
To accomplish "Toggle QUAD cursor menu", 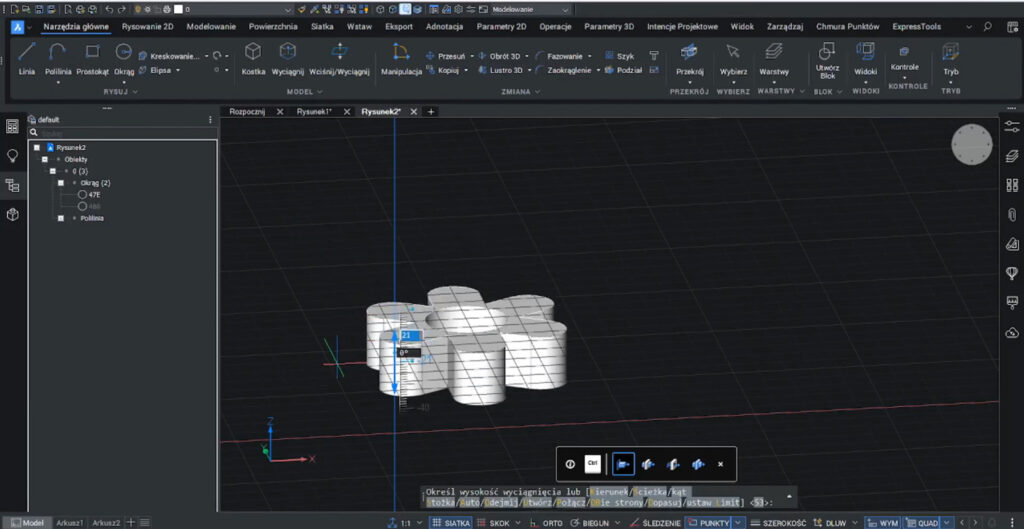I will 921,523.
